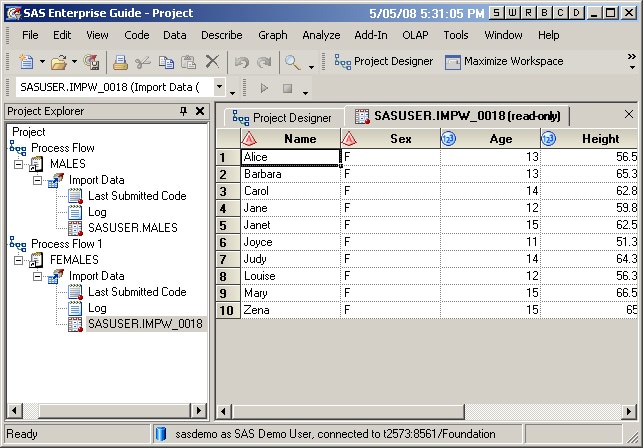Open the Analyze menu

[x=321, y=35]
